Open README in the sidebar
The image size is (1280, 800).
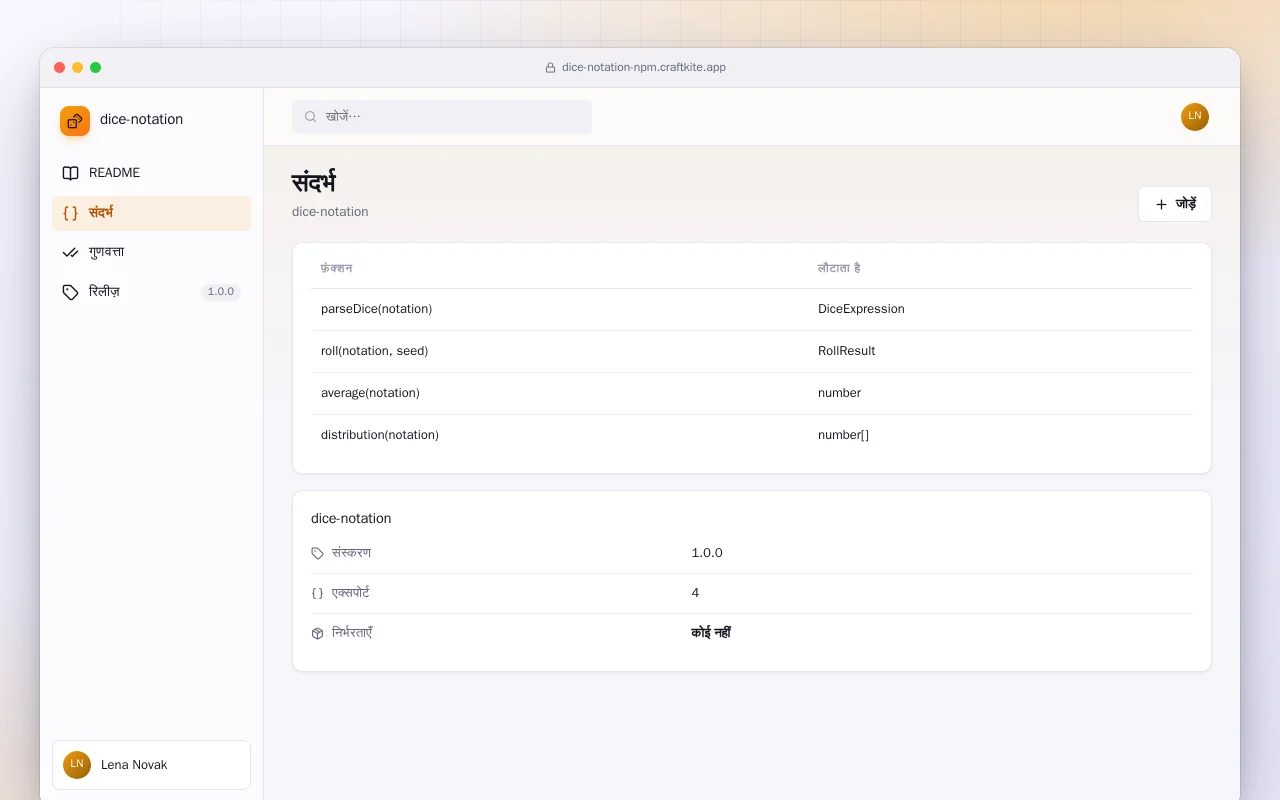(x=151, y=173)
